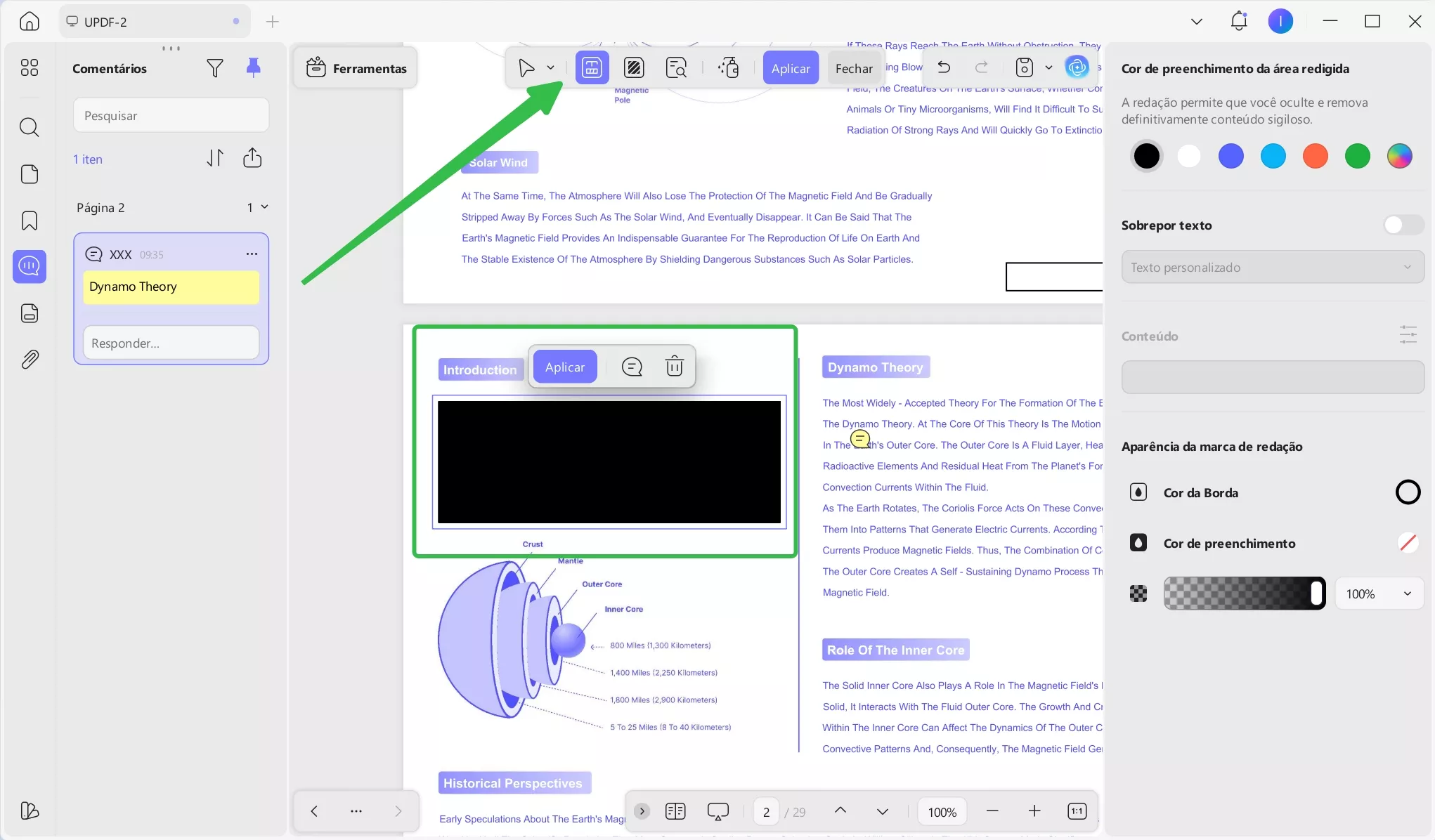Click Aplicar button above the redaction box
The width and height of the screenshot is (1435, 840).
click(564, 367)
